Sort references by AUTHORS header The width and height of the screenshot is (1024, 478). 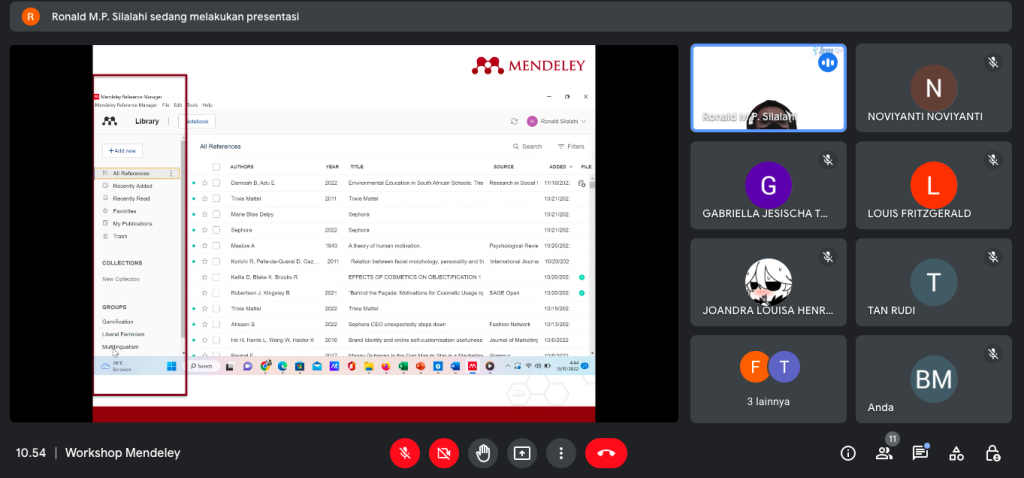pyautogui.click(x=242, y=167)
